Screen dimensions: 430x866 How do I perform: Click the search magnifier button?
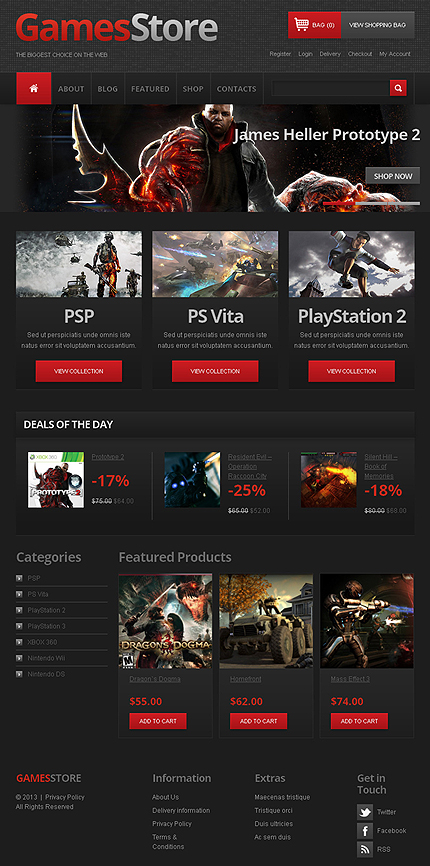[x=398, y=88]
